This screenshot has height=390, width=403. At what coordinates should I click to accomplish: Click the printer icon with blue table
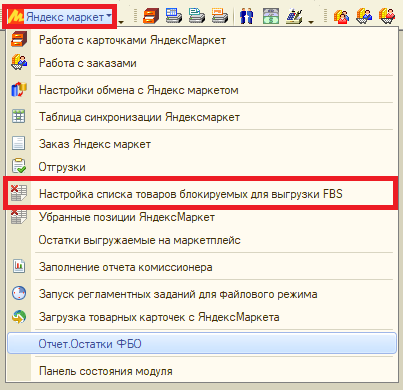click(174, 16)
